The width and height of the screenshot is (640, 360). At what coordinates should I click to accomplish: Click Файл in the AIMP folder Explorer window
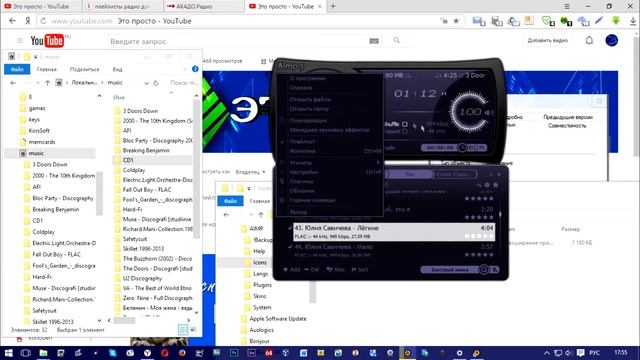click(230, 201)
